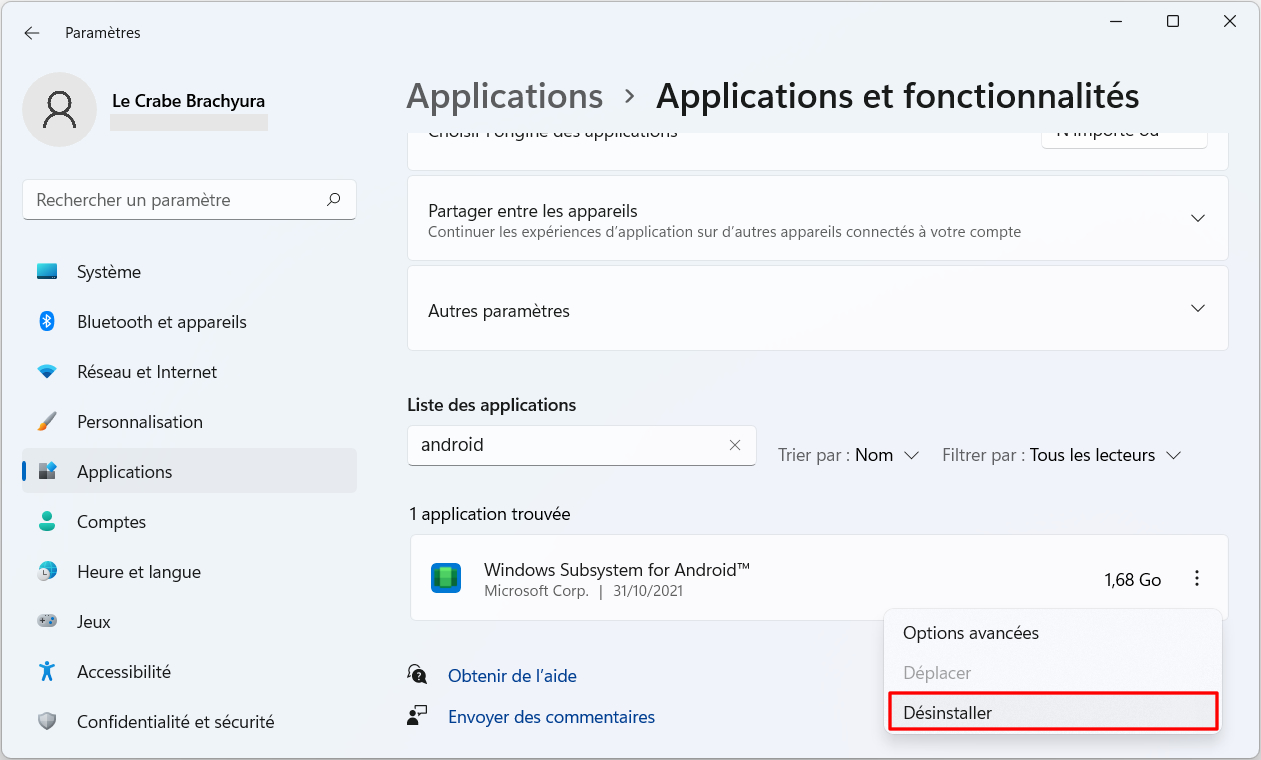Click the Bluetooth icon in the sidebar
Screen dimensions: 1261x760
click(47, 321)
